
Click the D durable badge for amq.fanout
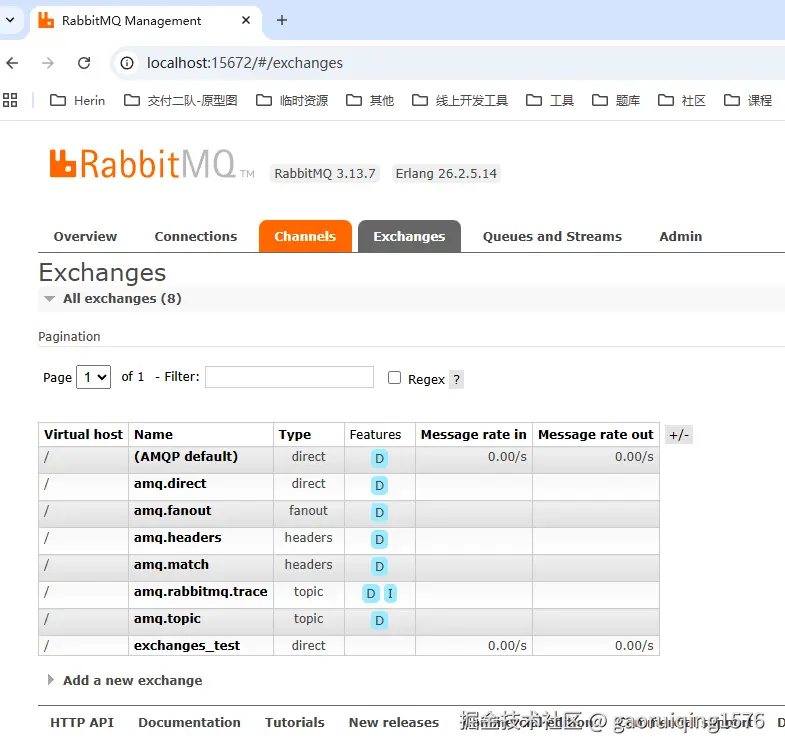379,512
